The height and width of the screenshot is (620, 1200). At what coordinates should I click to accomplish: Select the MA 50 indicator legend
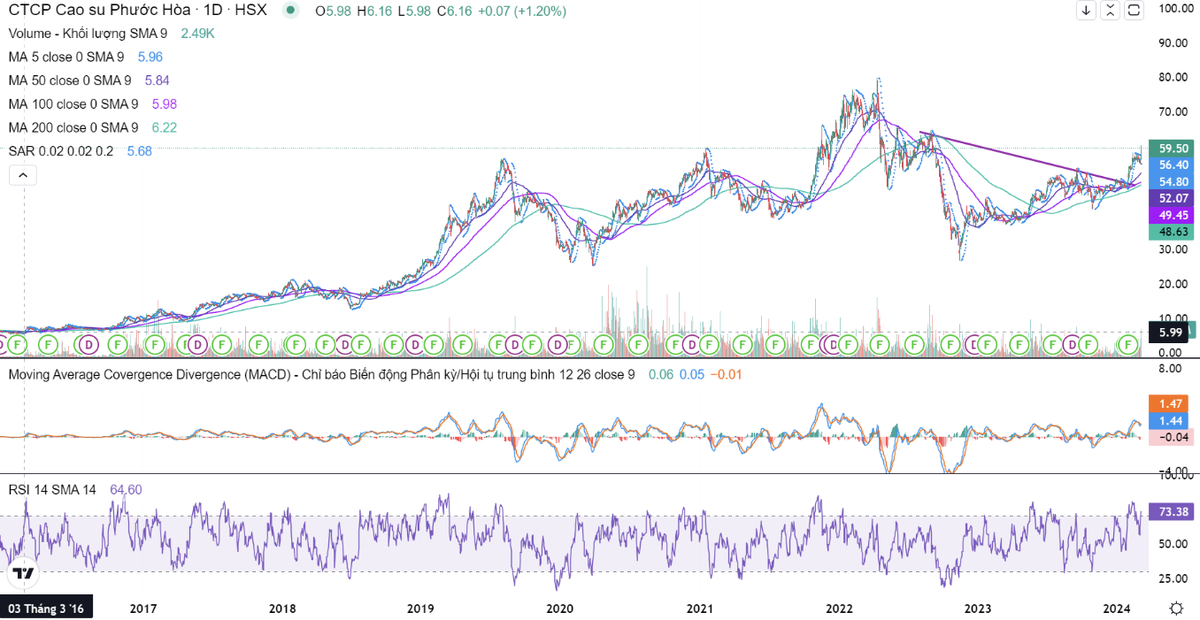tap(69, 80)
